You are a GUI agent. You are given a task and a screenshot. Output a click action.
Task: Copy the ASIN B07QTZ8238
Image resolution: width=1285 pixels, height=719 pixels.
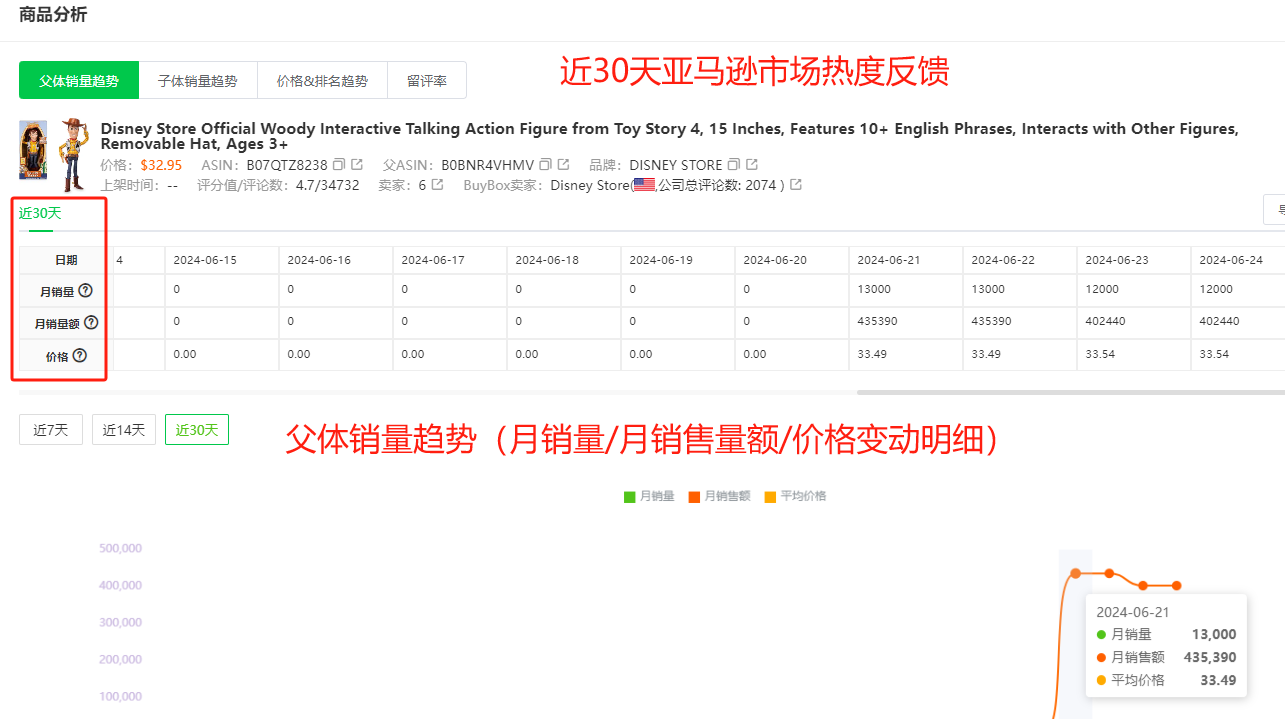pos(339,165)
